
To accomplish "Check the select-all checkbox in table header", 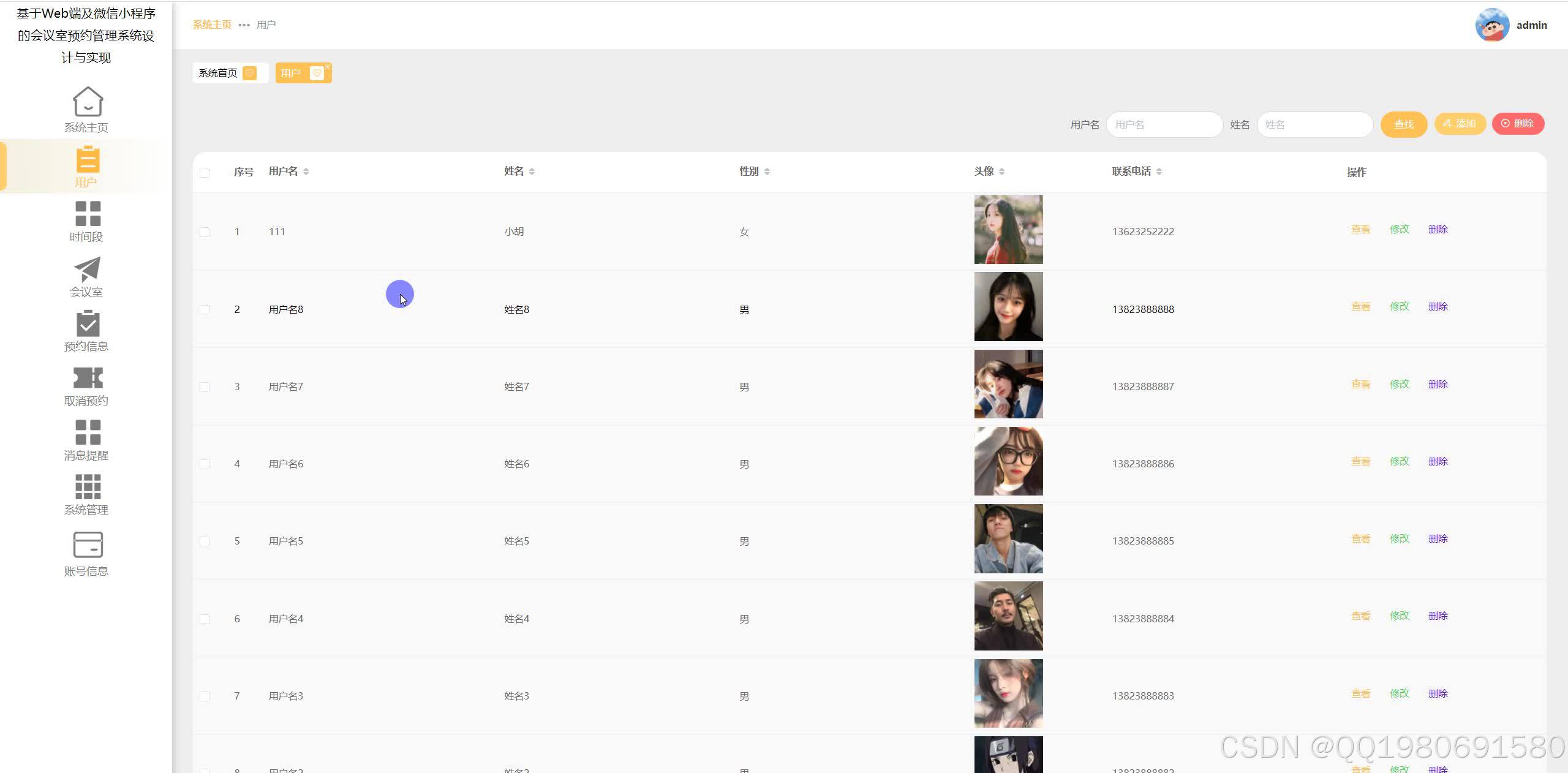I will (205, 173).
